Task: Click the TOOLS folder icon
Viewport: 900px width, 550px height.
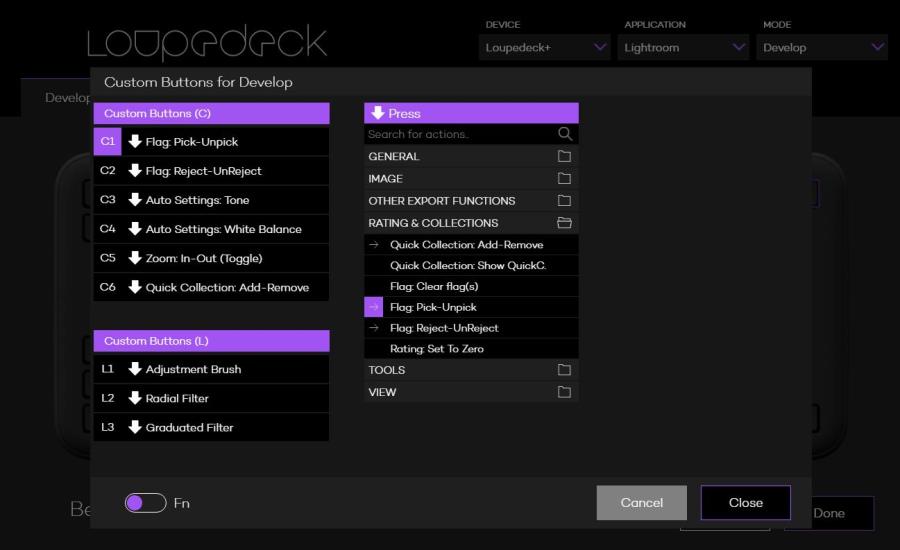Action: tap(564, 370)
